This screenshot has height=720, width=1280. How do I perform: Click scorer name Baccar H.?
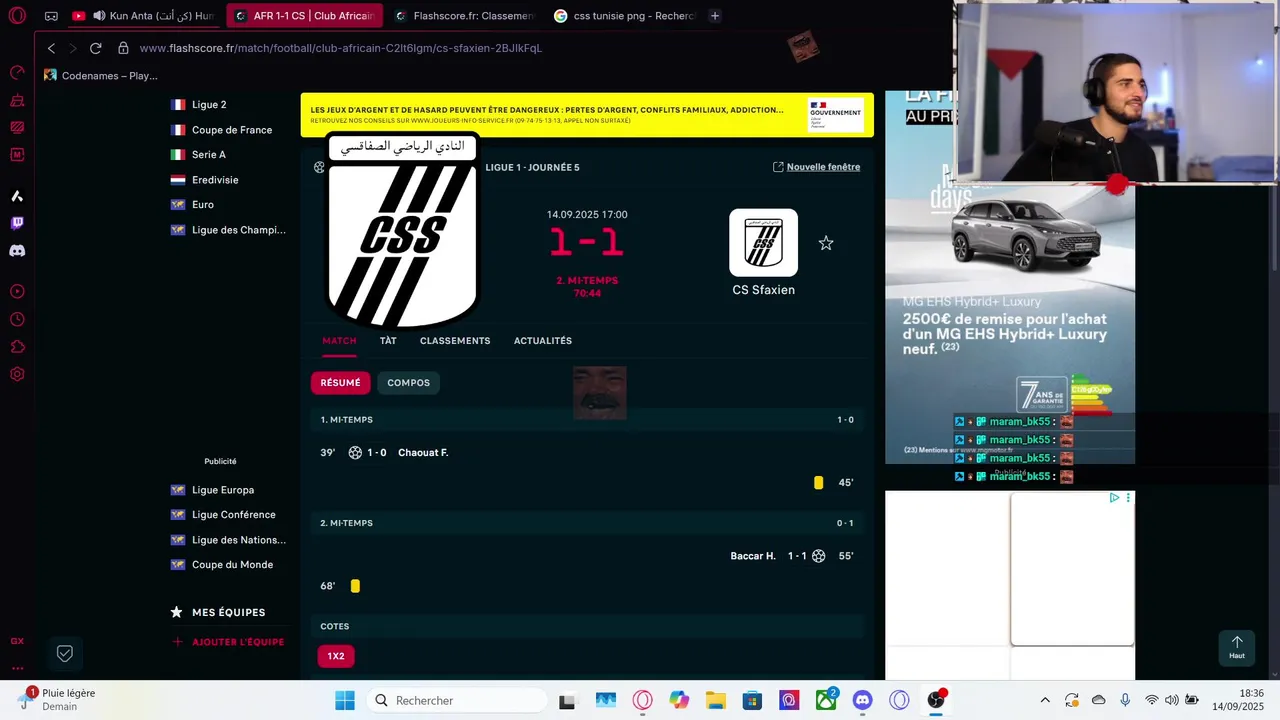coord(753,556)
